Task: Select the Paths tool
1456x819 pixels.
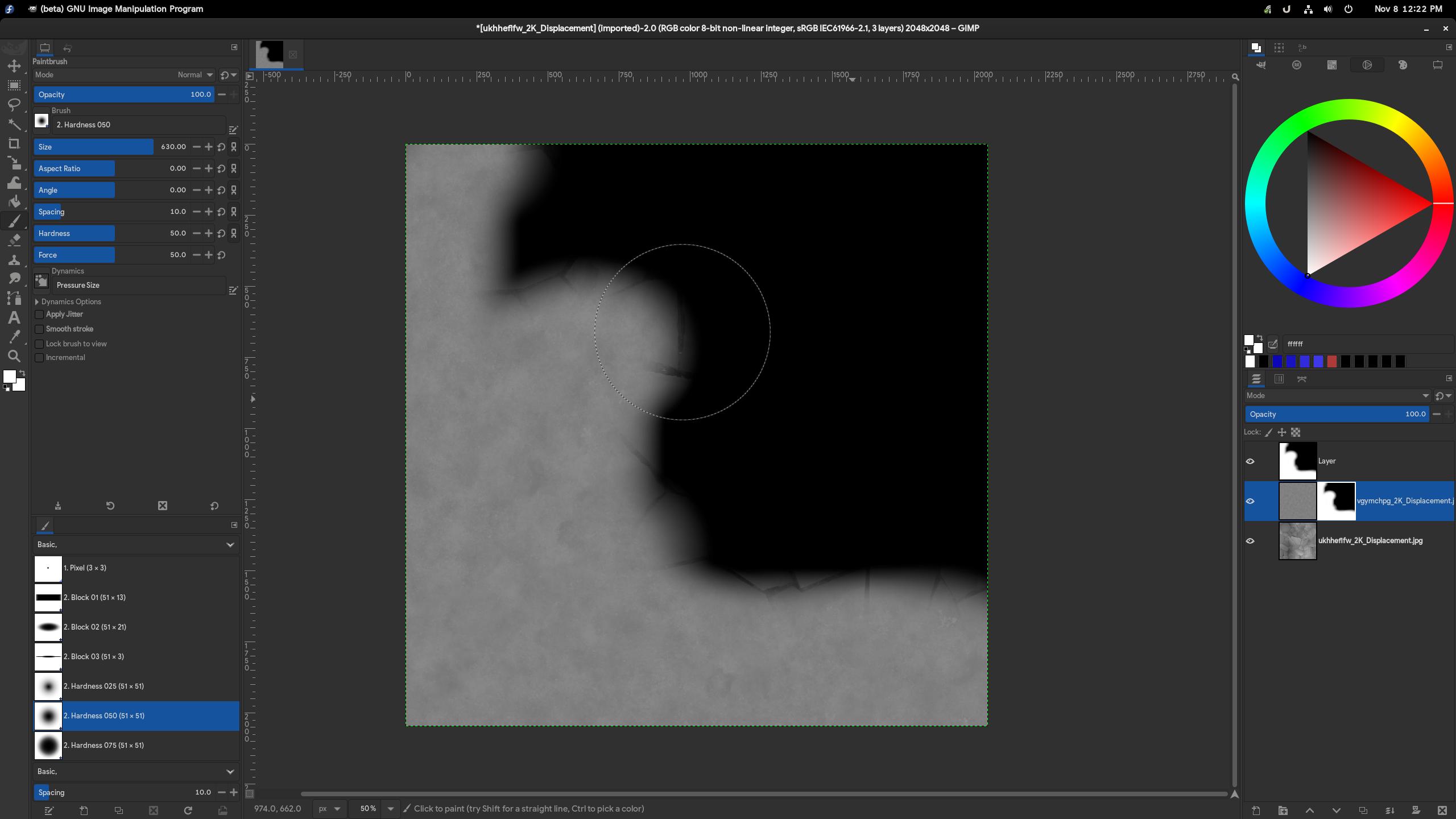Action: point(14,298)
